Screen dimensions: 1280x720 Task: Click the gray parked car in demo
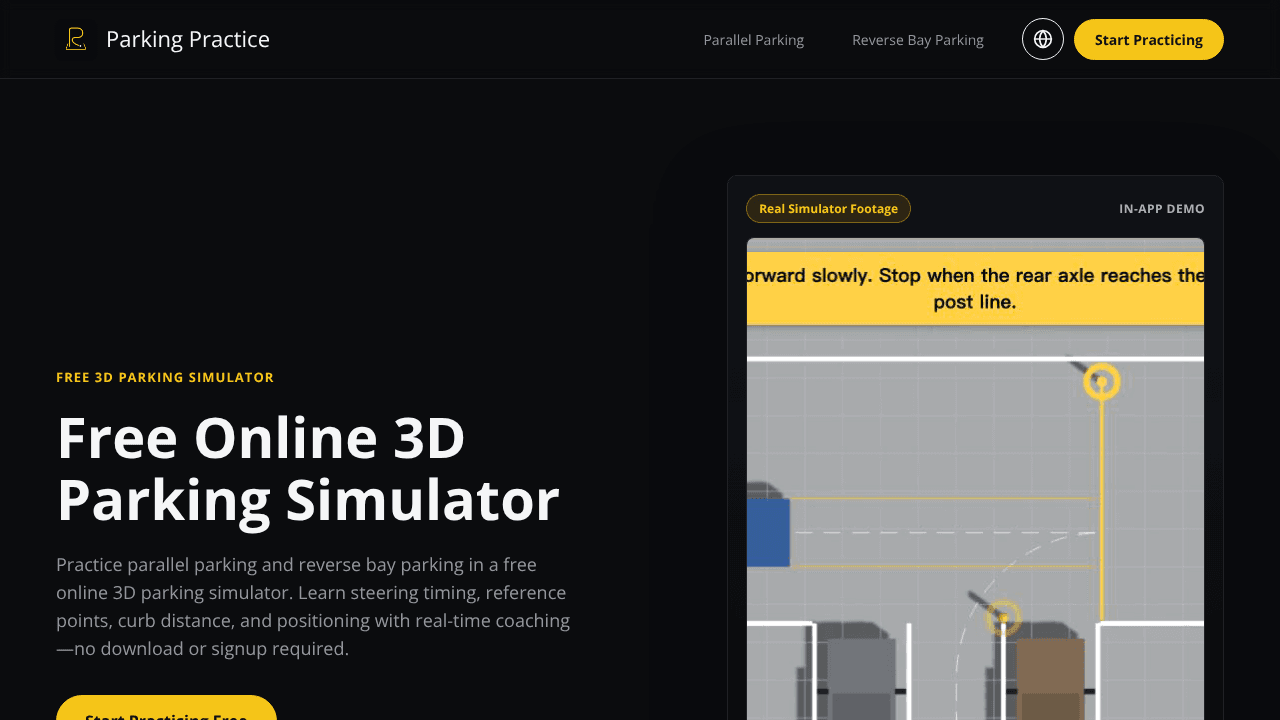861,680
